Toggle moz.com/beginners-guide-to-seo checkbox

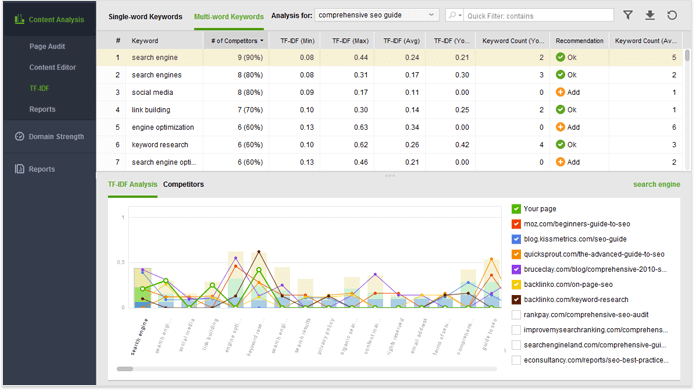[516, 224]
